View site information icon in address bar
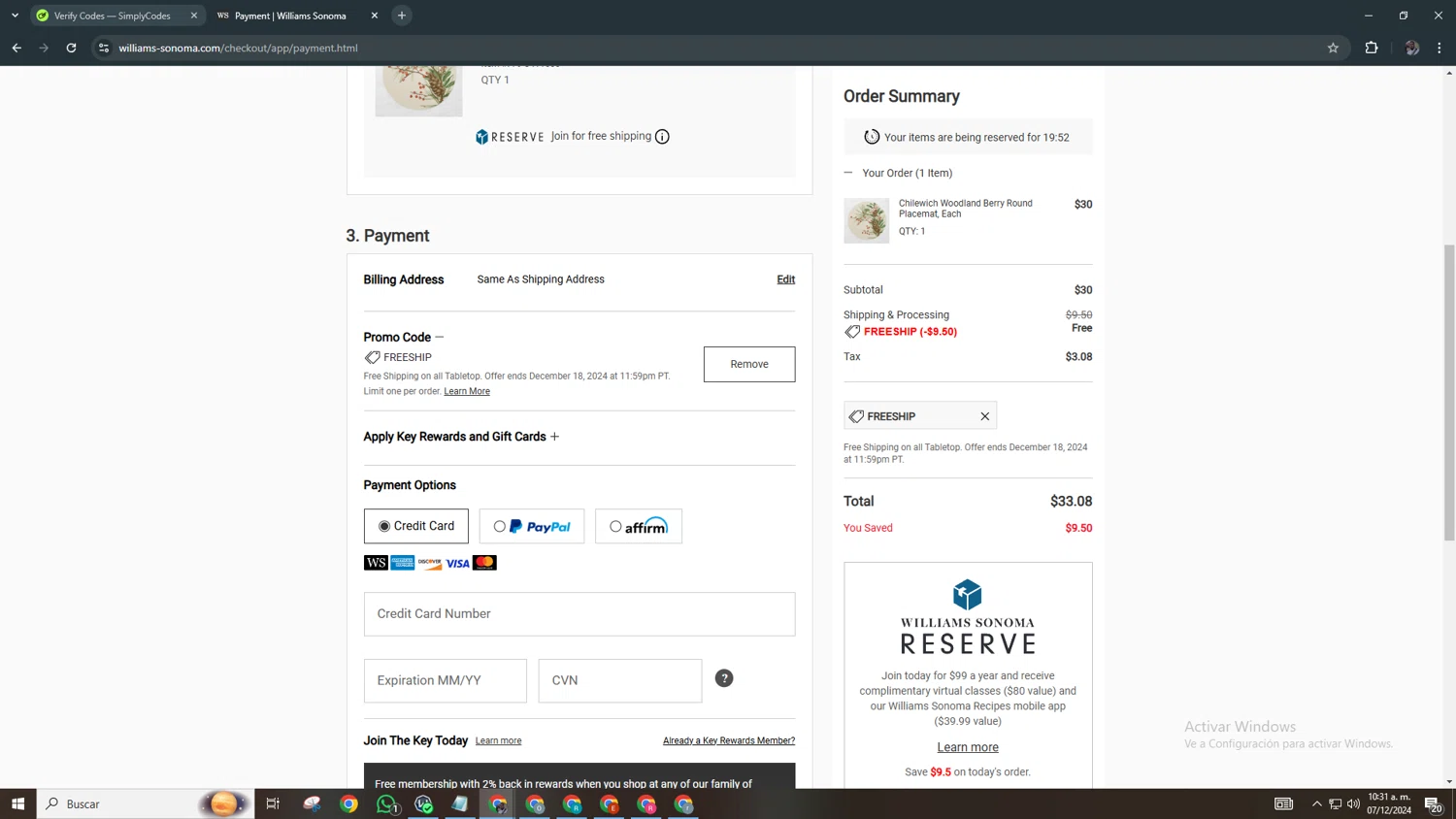The image size is (1456, 819). pyautogui.click(x=104, y=48)
